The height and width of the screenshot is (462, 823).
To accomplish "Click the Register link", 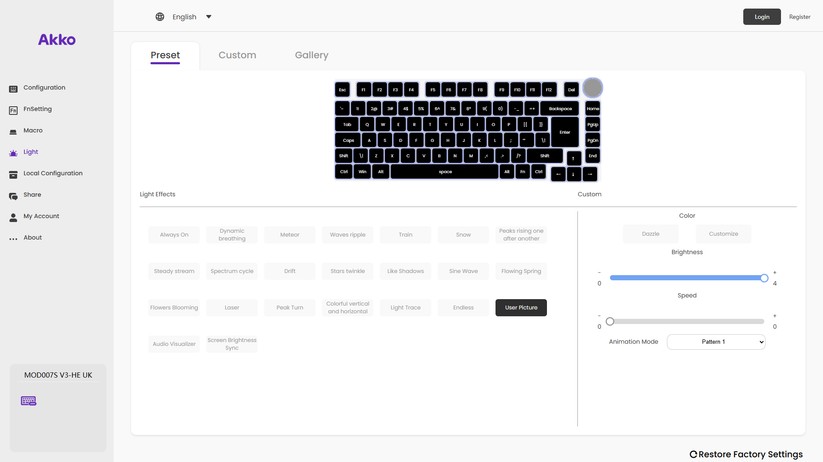I will [799, 17].
